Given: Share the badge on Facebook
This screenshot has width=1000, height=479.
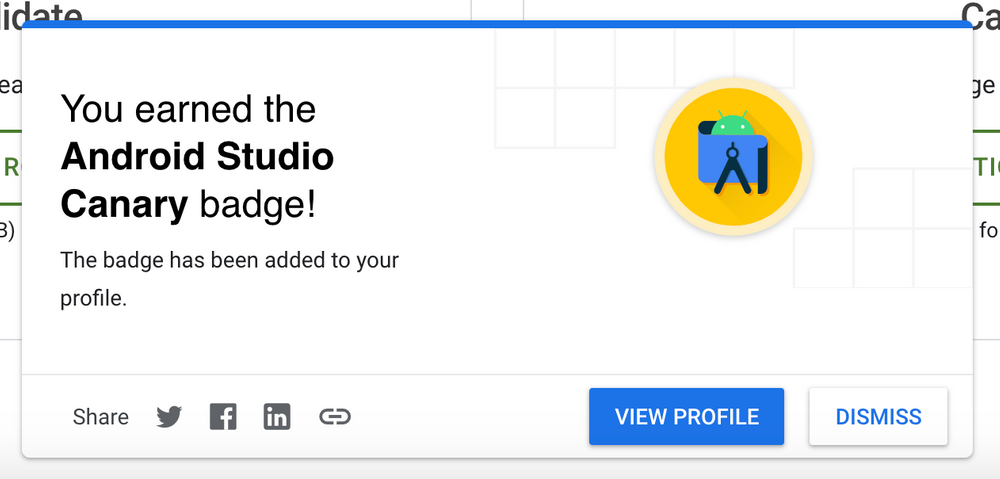Looking at the screenshot, I should point(223,417).
